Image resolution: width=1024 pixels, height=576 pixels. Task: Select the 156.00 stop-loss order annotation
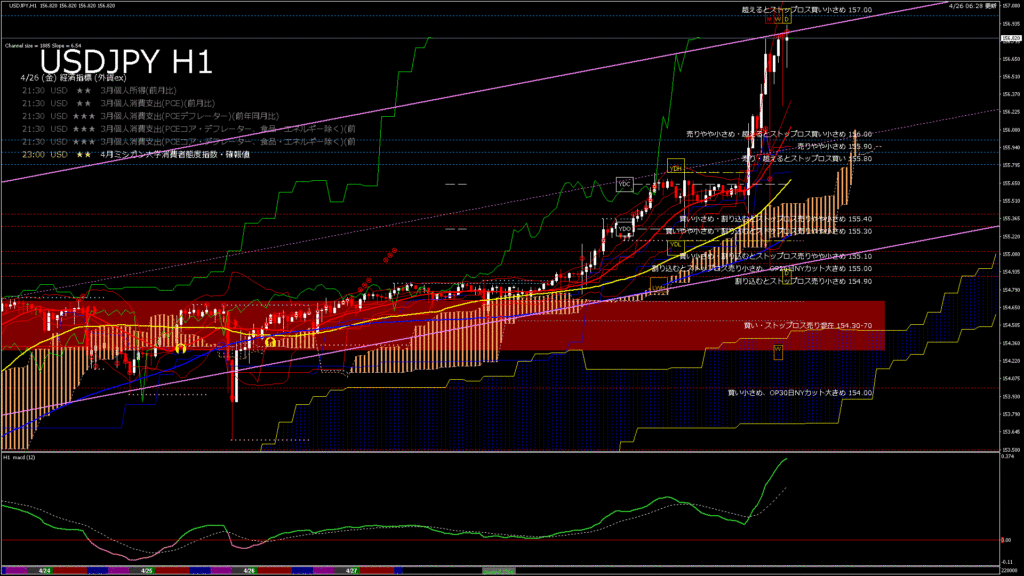tap(779, 133)
